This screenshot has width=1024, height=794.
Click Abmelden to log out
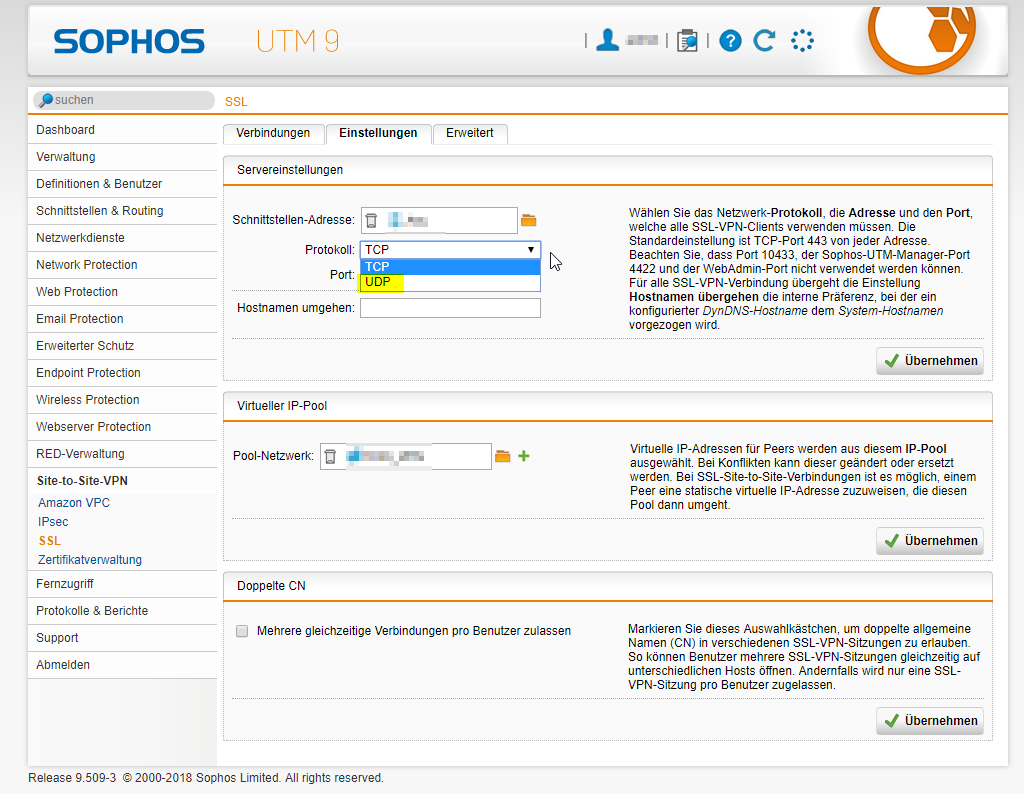pos(122,665)
